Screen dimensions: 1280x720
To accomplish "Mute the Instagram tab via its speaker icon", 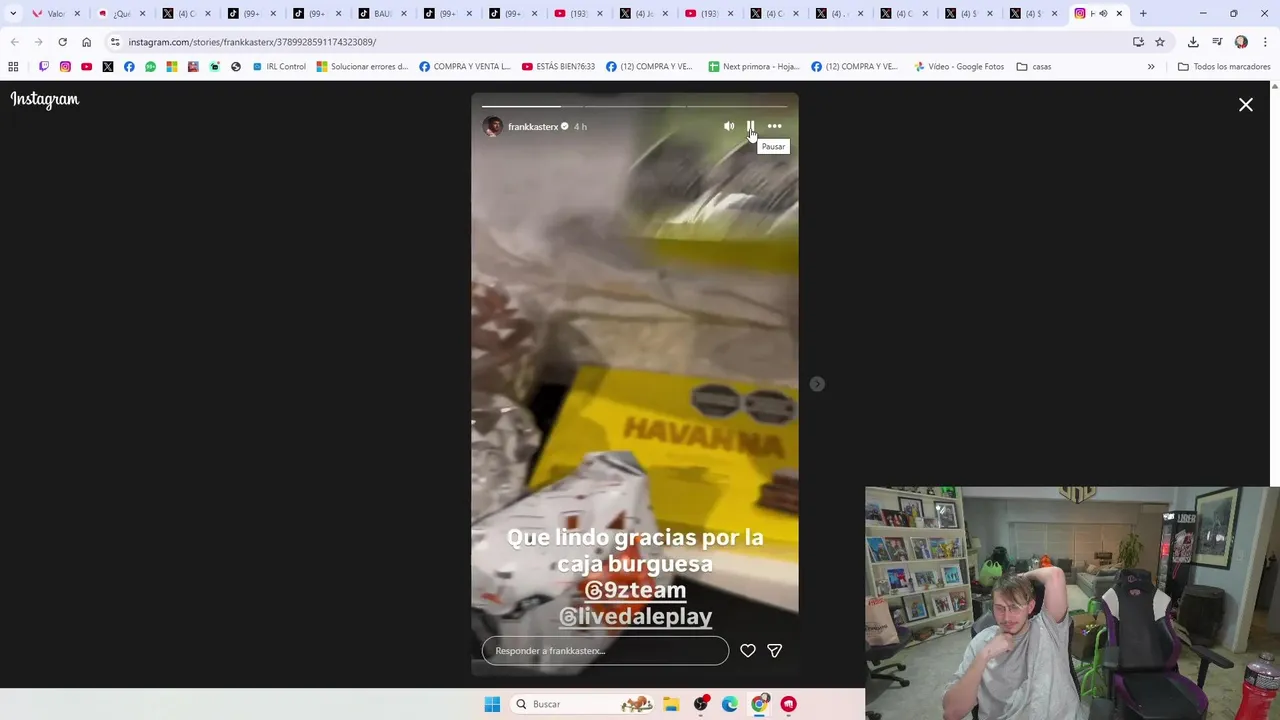I will click(1103, 14).
